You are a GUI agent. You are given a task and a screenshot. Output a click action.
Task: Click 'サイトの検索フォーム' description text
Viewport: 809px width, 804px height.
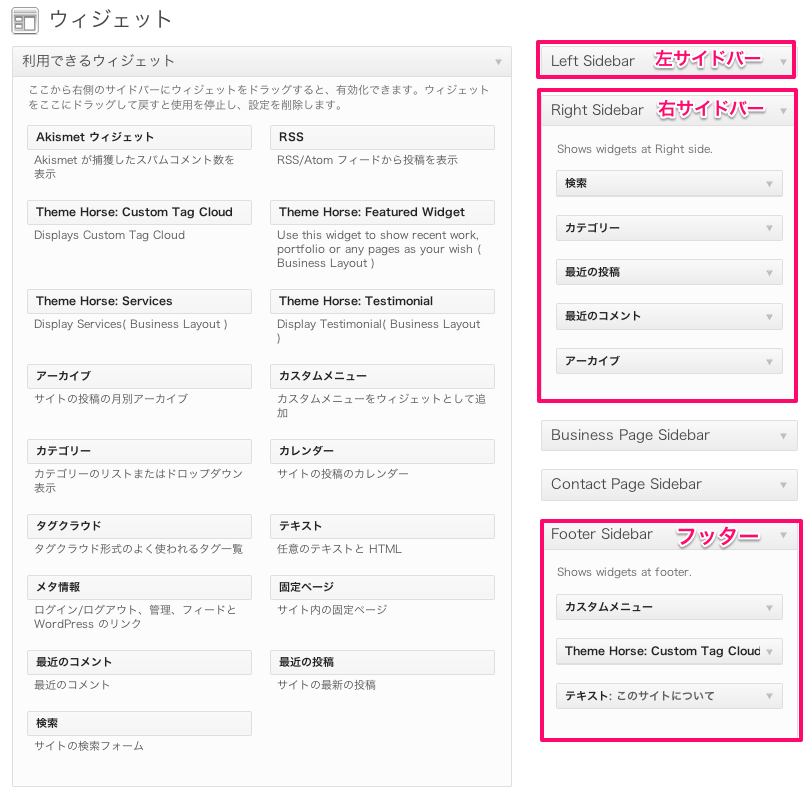click(x=89, y=746)
